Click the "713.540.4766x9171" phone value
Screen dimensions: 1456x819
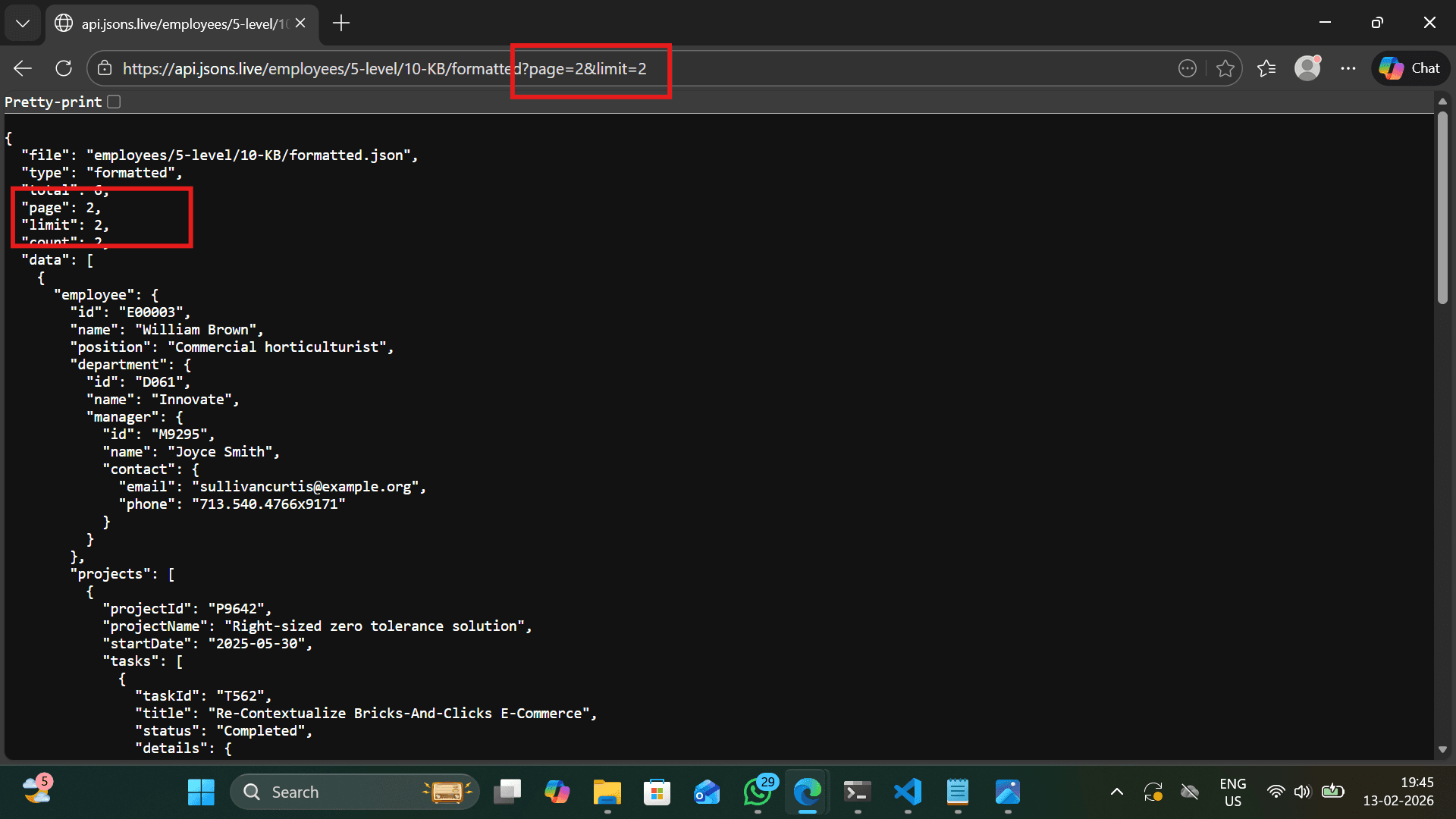coord(268,504)
